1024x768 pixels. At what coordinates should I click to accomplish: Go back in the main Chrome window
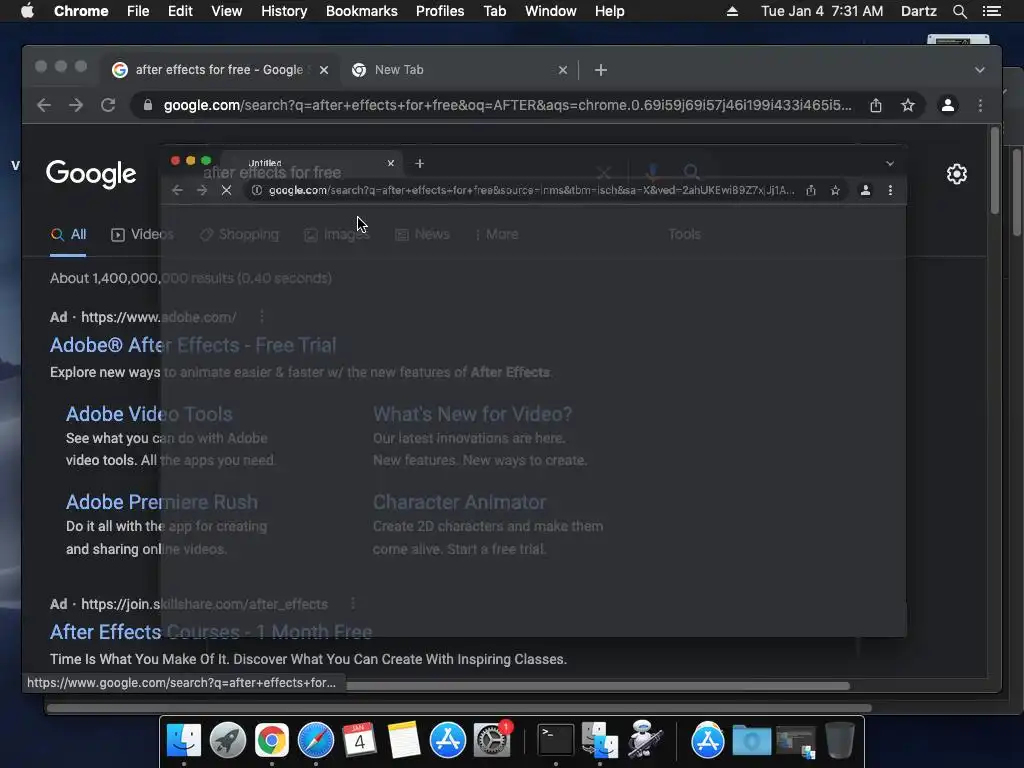44,105
